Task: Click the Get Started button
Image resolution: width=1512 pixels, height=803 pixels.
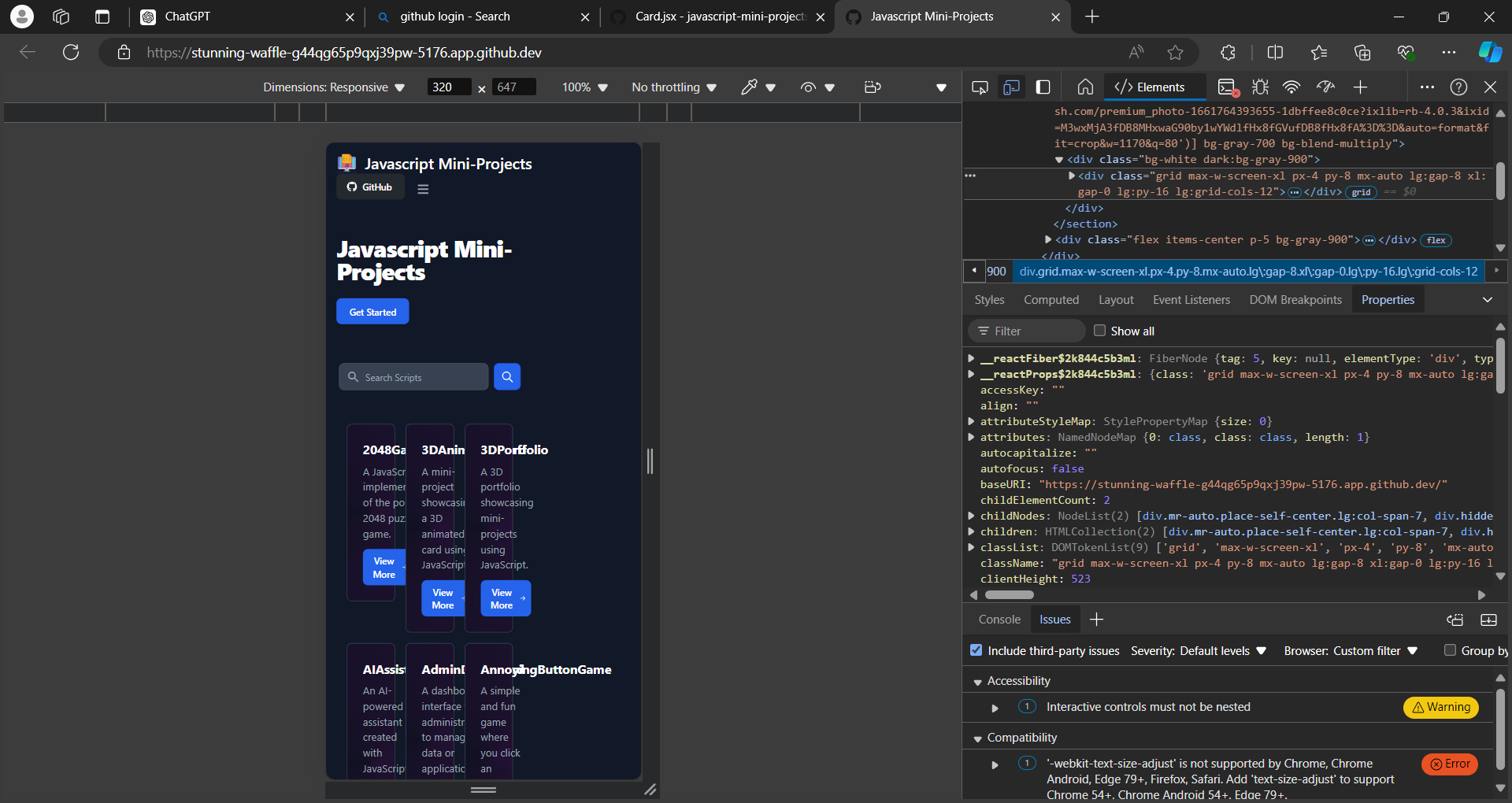Action: [x=373, y=312]
